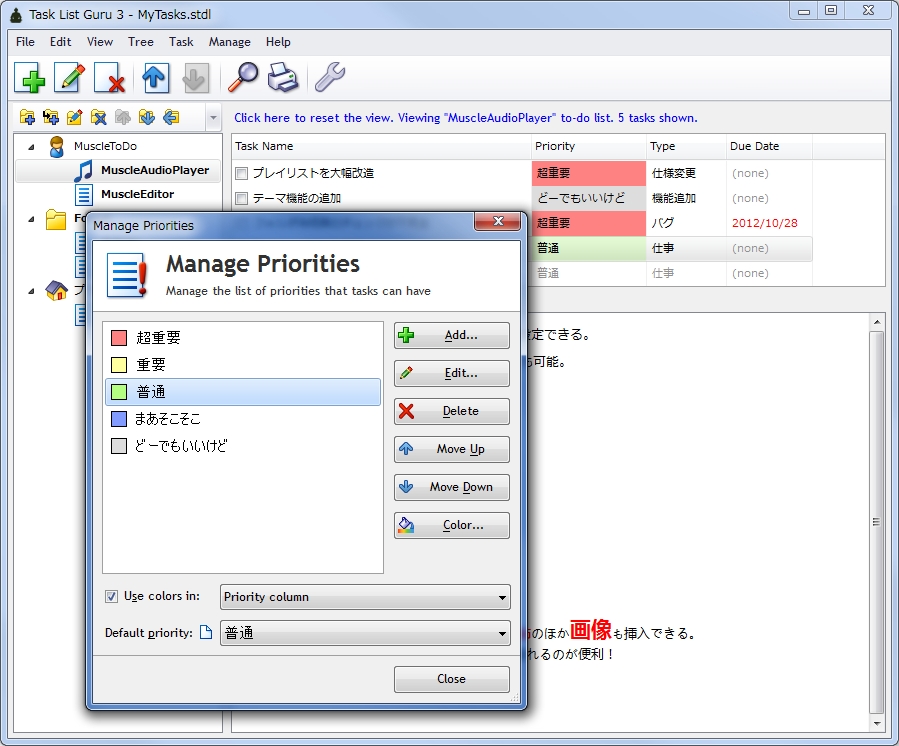Open the File menu

pyautogui.click(x=25, y=42)
